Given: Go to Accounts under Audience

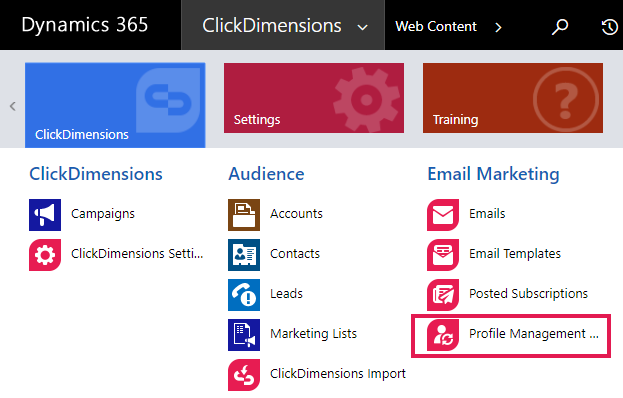Looking at the screenshot, I should pos(296,214).
